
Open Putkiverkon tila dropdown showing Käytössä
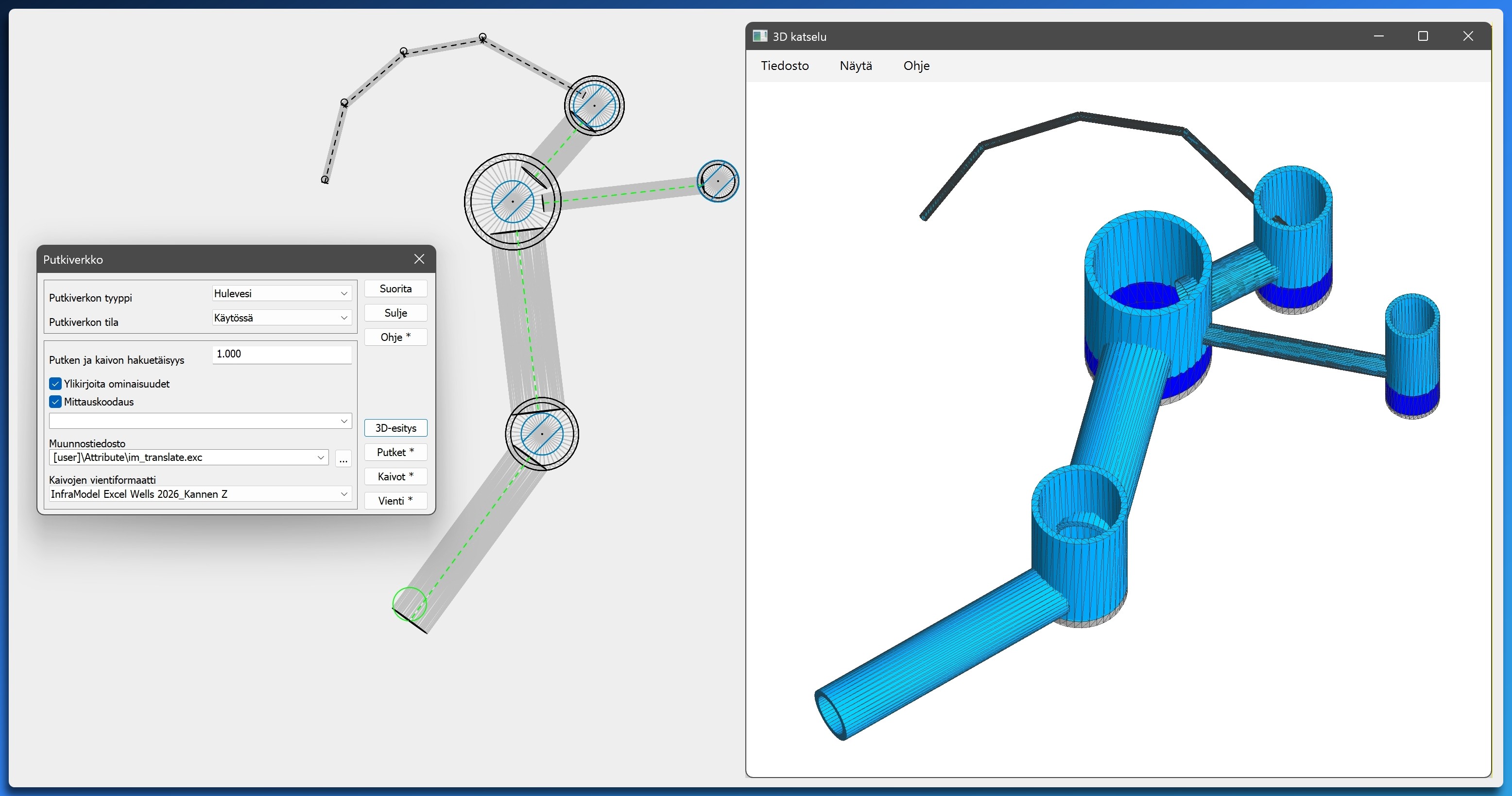pos(282,317)
